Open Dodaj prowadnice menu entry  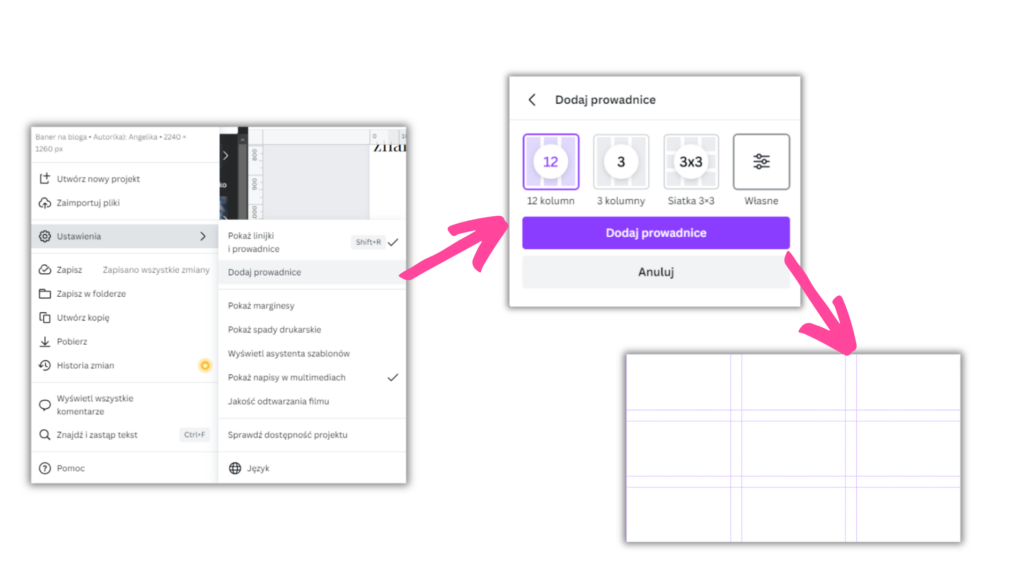click(x=265, y=272)
